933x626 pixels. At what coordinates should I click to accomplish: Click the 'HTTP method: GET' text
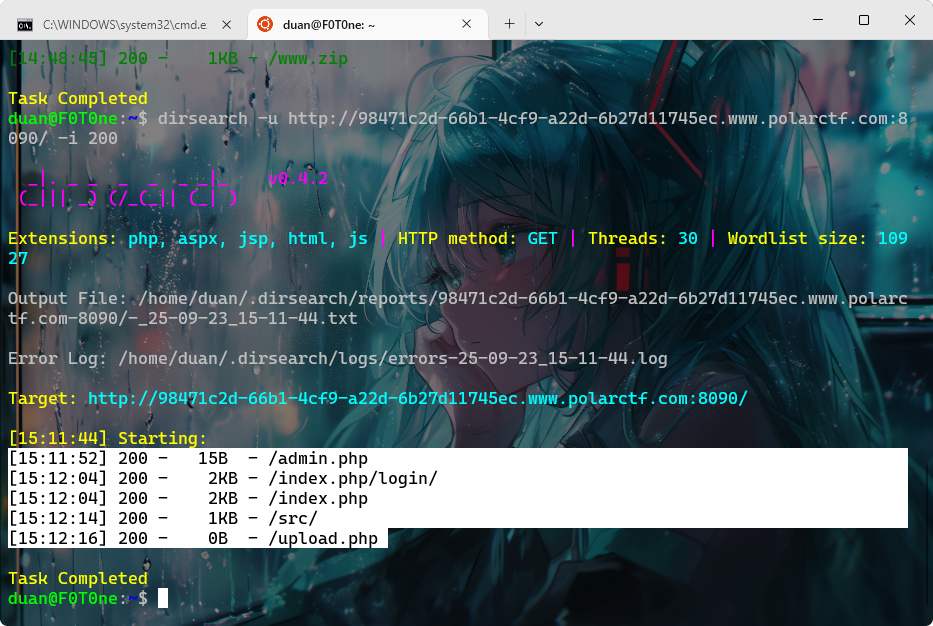(478, 238)
